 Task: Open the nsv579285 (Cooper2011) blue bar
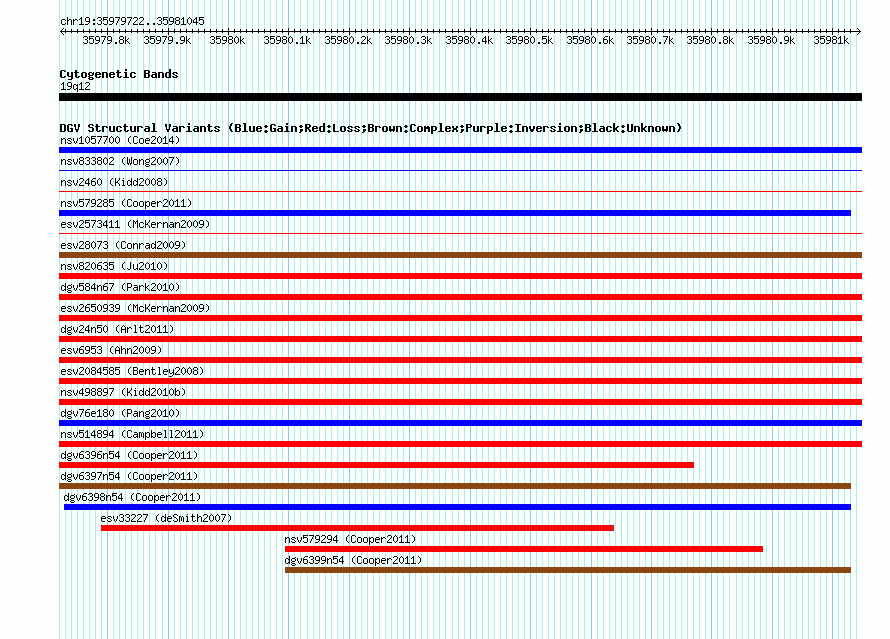pos(455,213)
